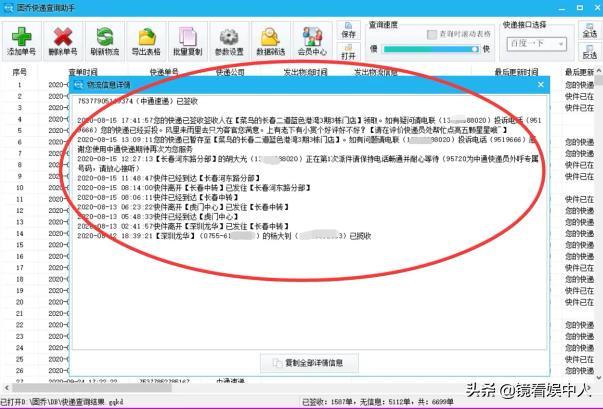The height and width of the screenshot is (409, 603).
Task: Adjust the 查询速度 speed slider
Action: coord(431,49)
